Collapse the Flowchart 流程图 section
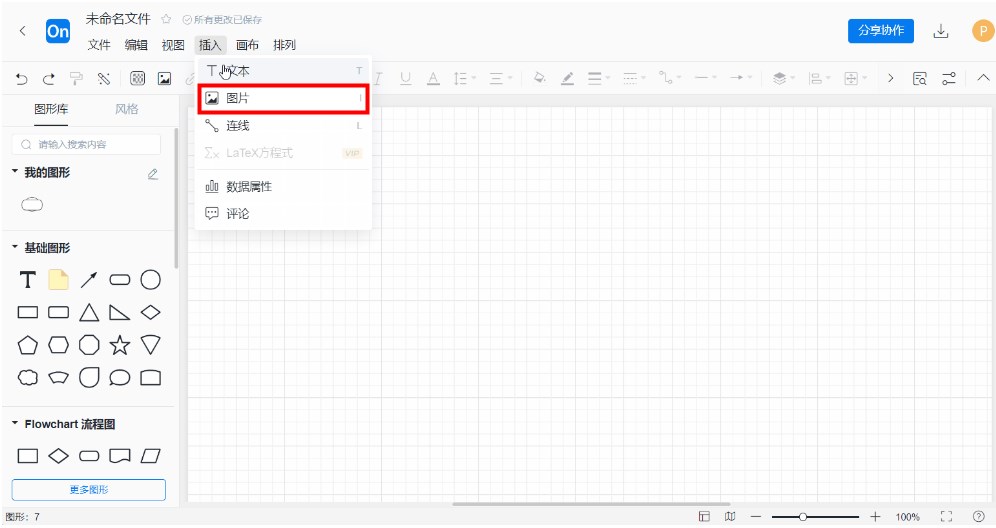 coord(15,423)
